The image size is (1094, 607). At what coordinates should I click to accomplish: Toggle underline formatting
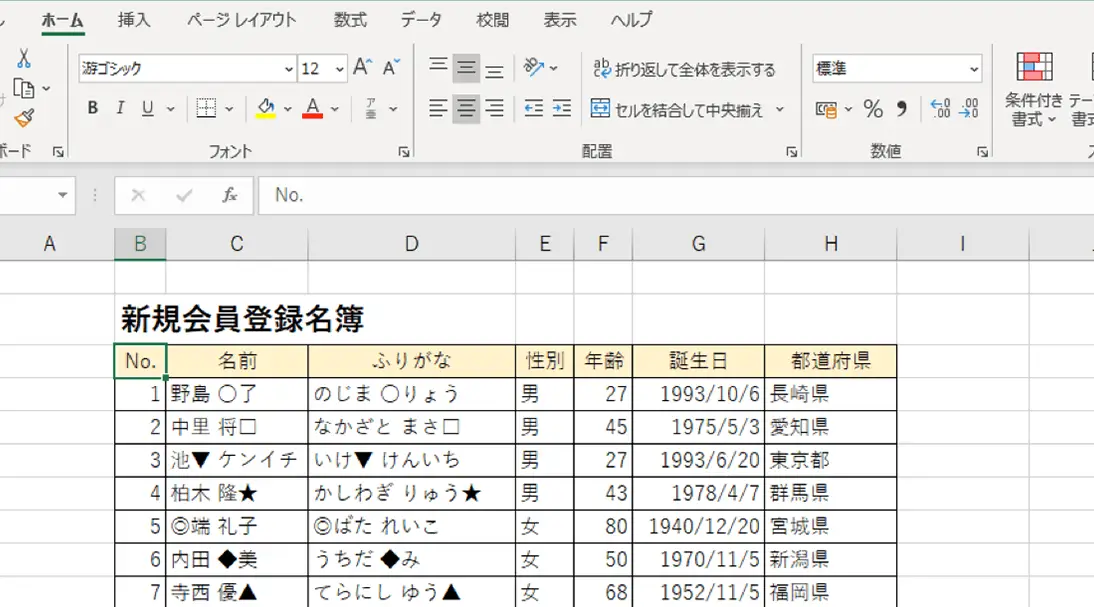click(147, 108)
